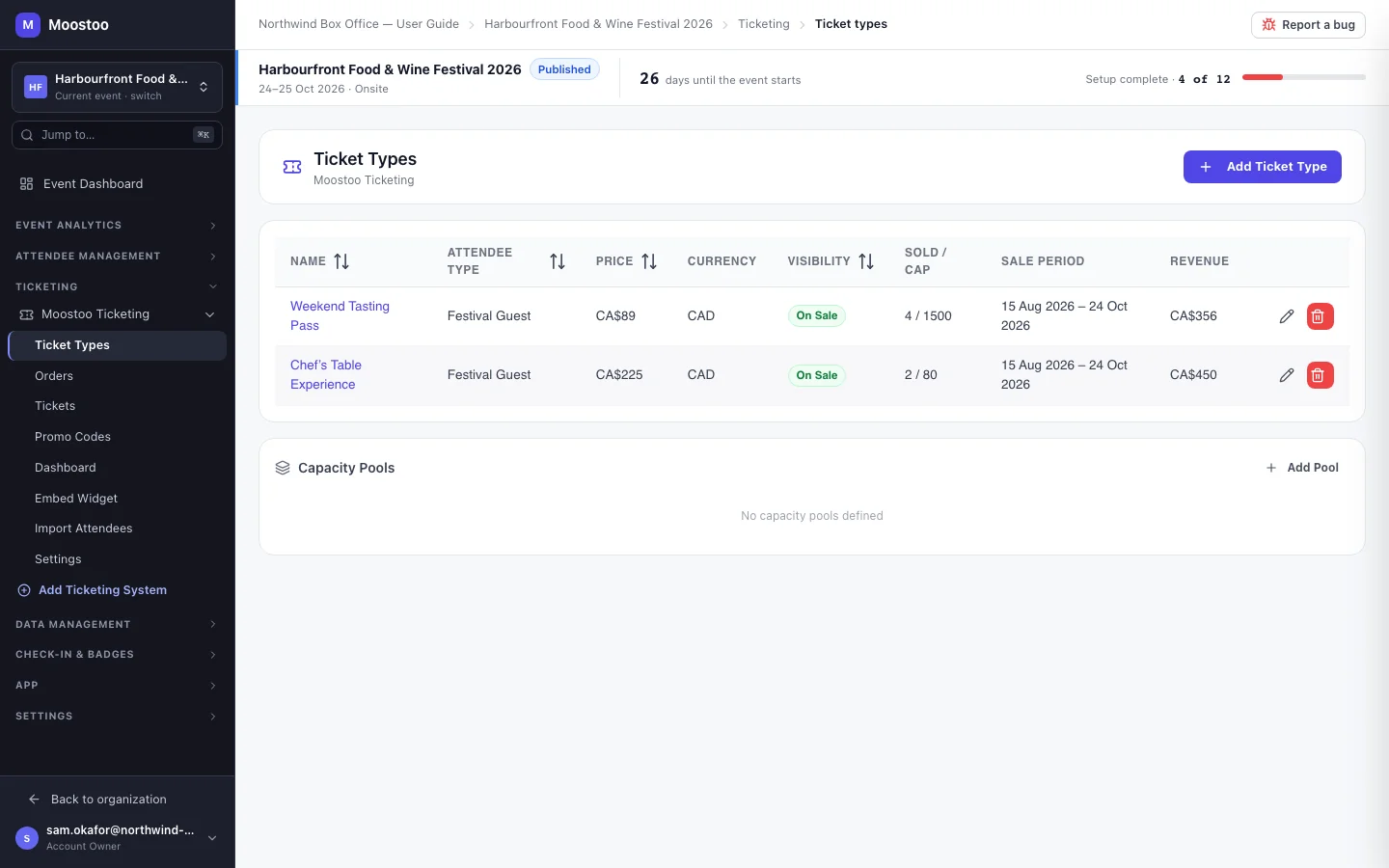Click Back to organization
This screenshot has height=868, width=1389.
click(97, 800)
